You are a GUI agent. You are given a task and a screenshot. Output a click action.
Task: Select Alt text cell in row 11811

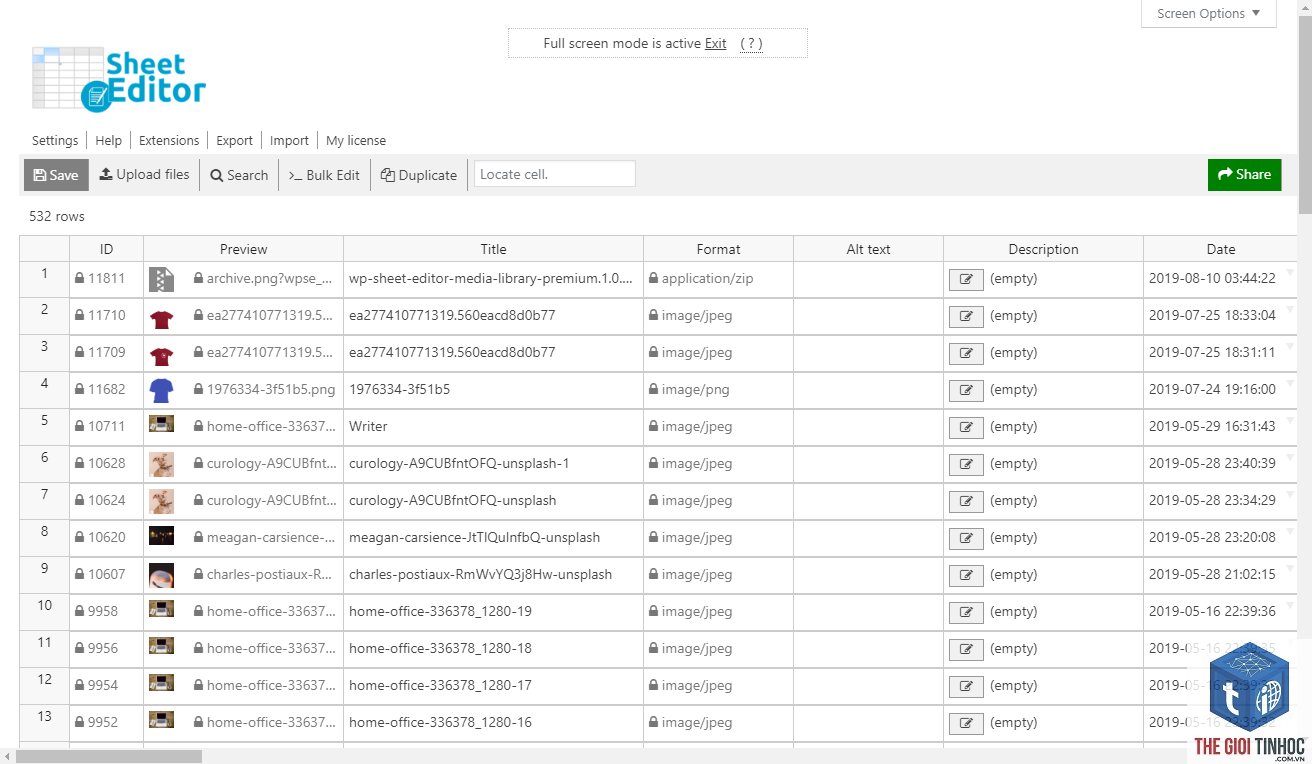pyautogui.click(x=868, y=280)
